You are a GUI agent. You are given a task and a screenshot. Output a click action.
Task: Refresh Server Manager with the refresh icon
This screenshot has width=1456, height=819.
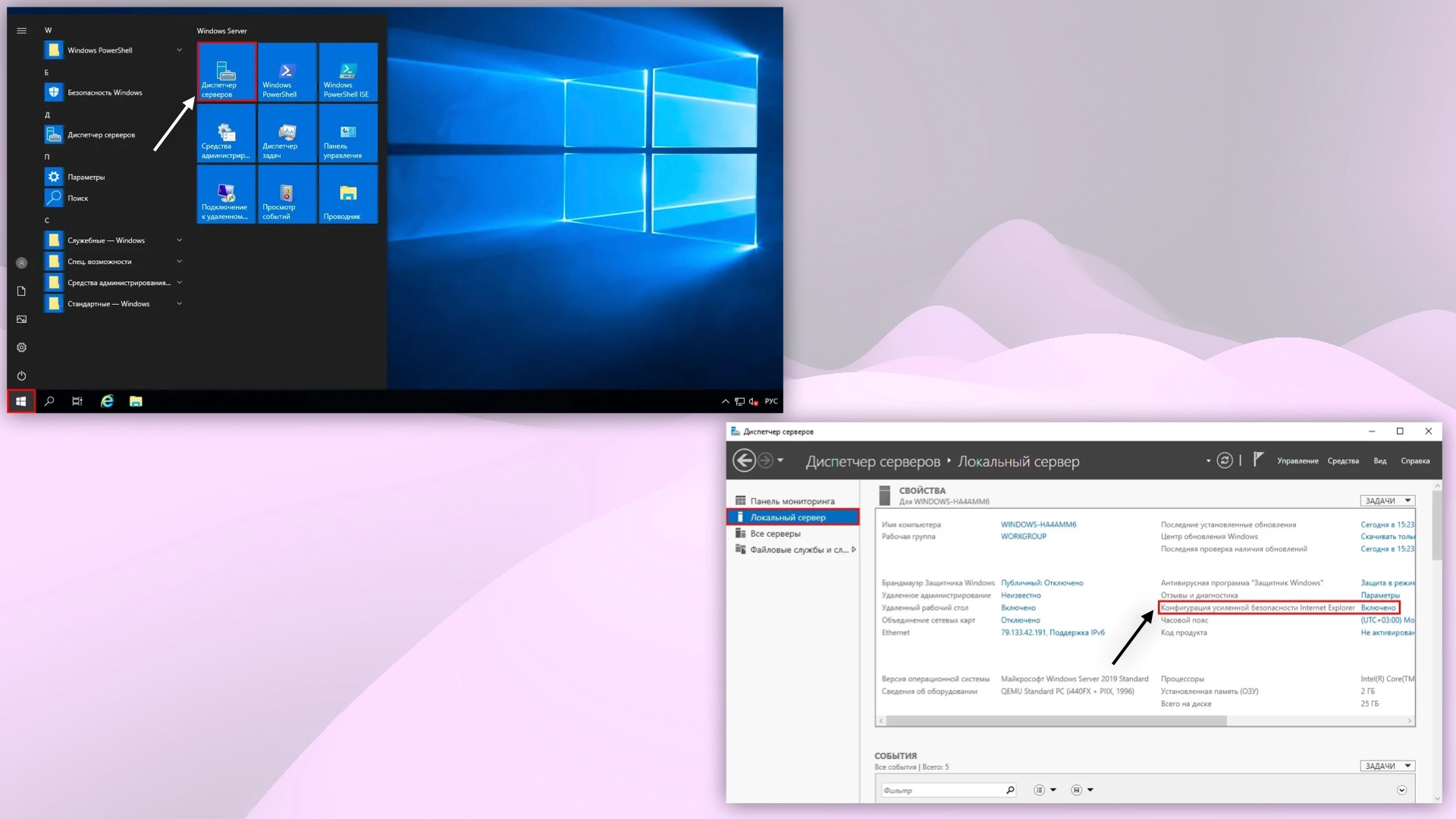1225,460
